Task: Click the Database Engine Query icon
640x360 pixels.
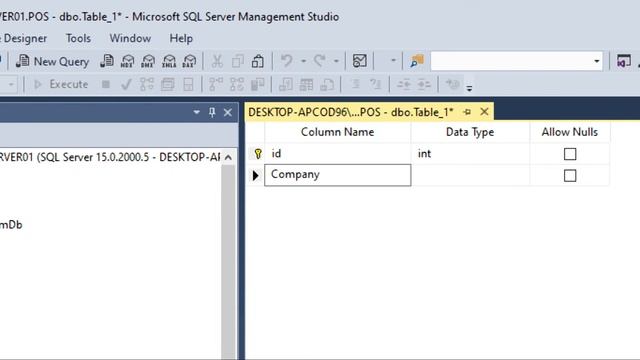Action: [107, 61]
